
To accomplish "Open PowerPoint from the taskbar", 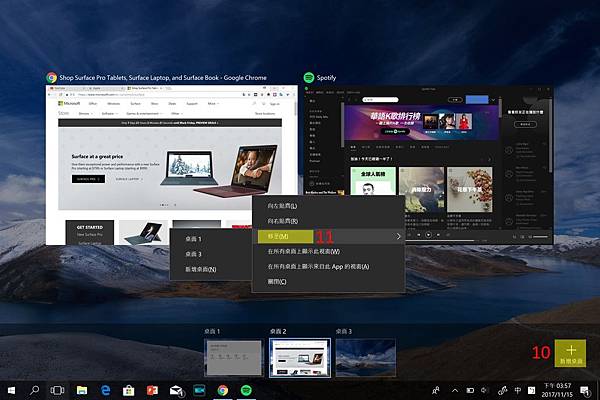I will click(152, 390).
